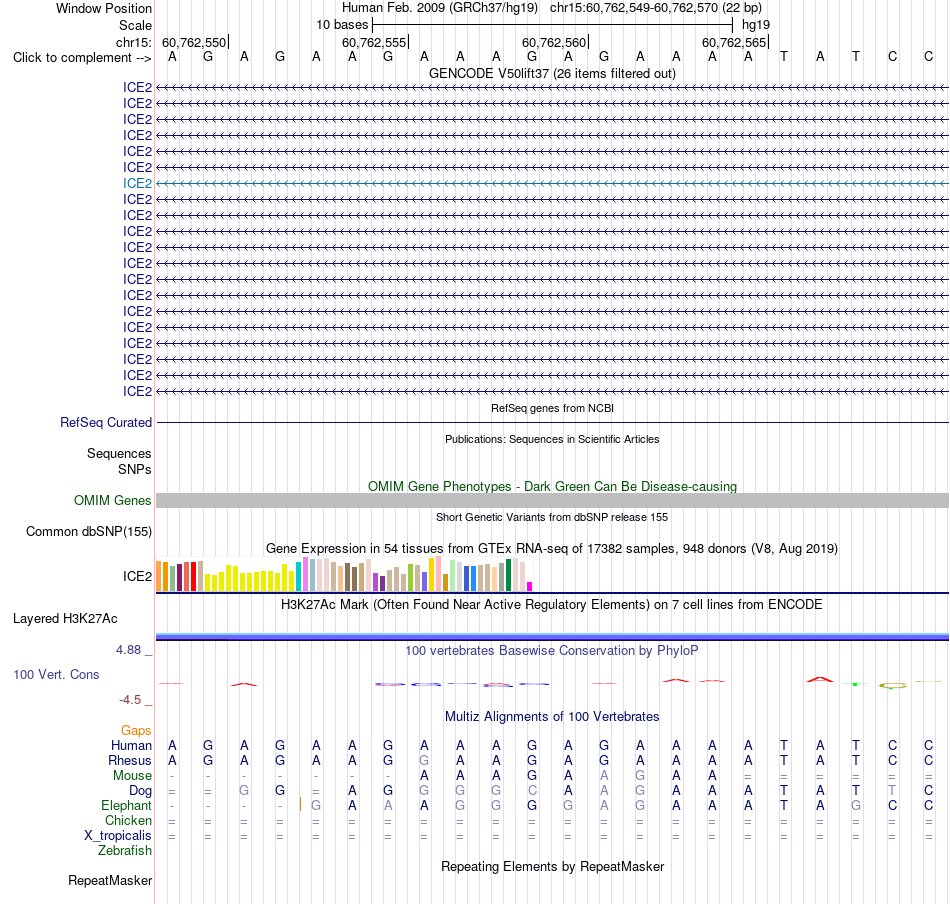Select the X_tropicalis alignment row label
950x904 pixels.
[x=118, y=836]
